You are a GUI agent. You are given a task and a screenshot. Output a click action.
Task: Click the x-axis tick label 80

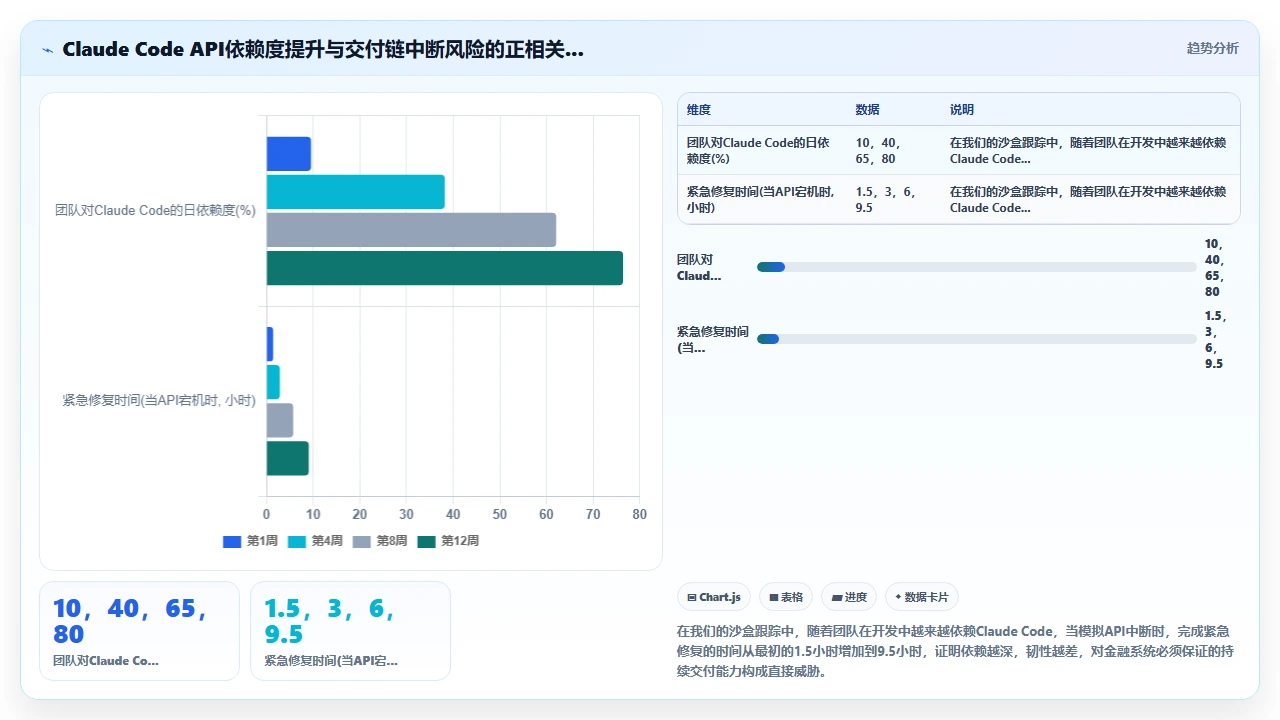(640, 514)
